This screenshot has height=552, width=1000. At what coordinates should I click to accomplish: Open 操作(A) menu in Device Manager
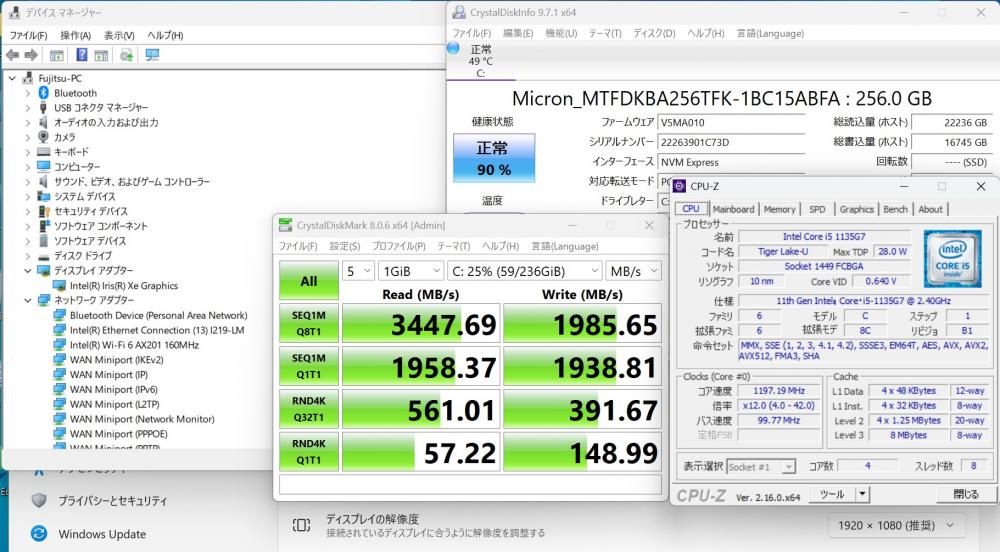tap(75, 35)
